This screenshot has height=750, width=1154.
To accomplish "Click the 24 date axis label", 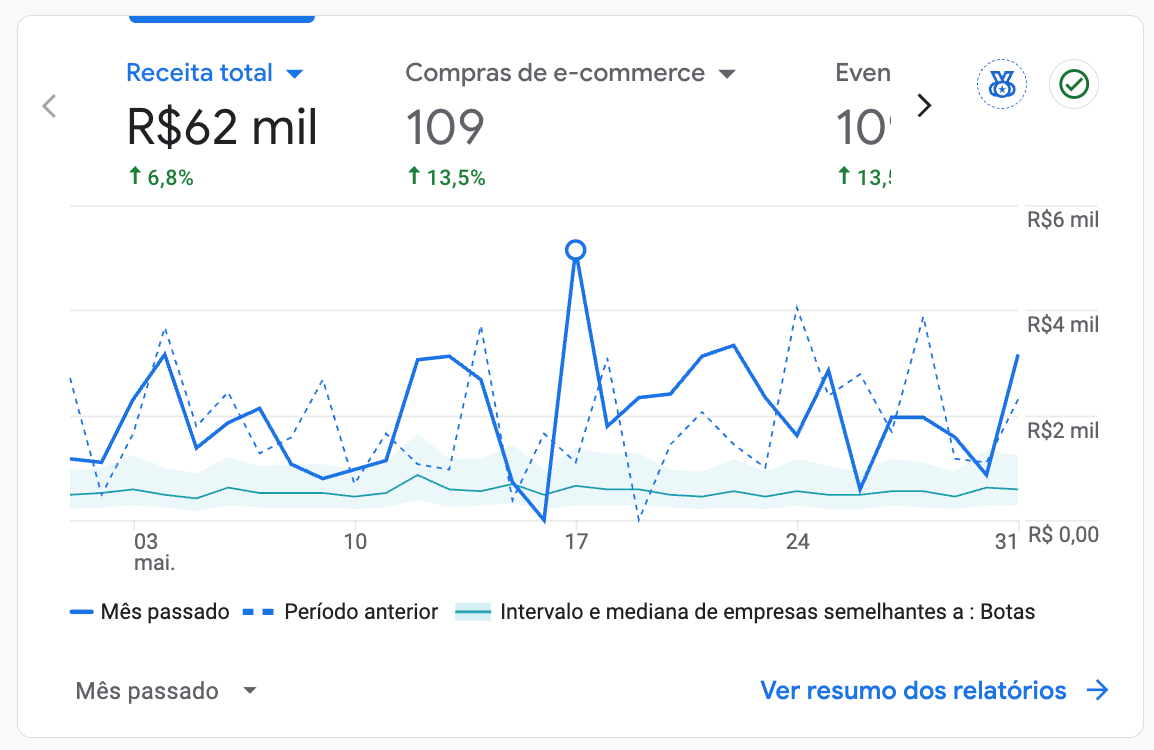I will tap(797, 542).
